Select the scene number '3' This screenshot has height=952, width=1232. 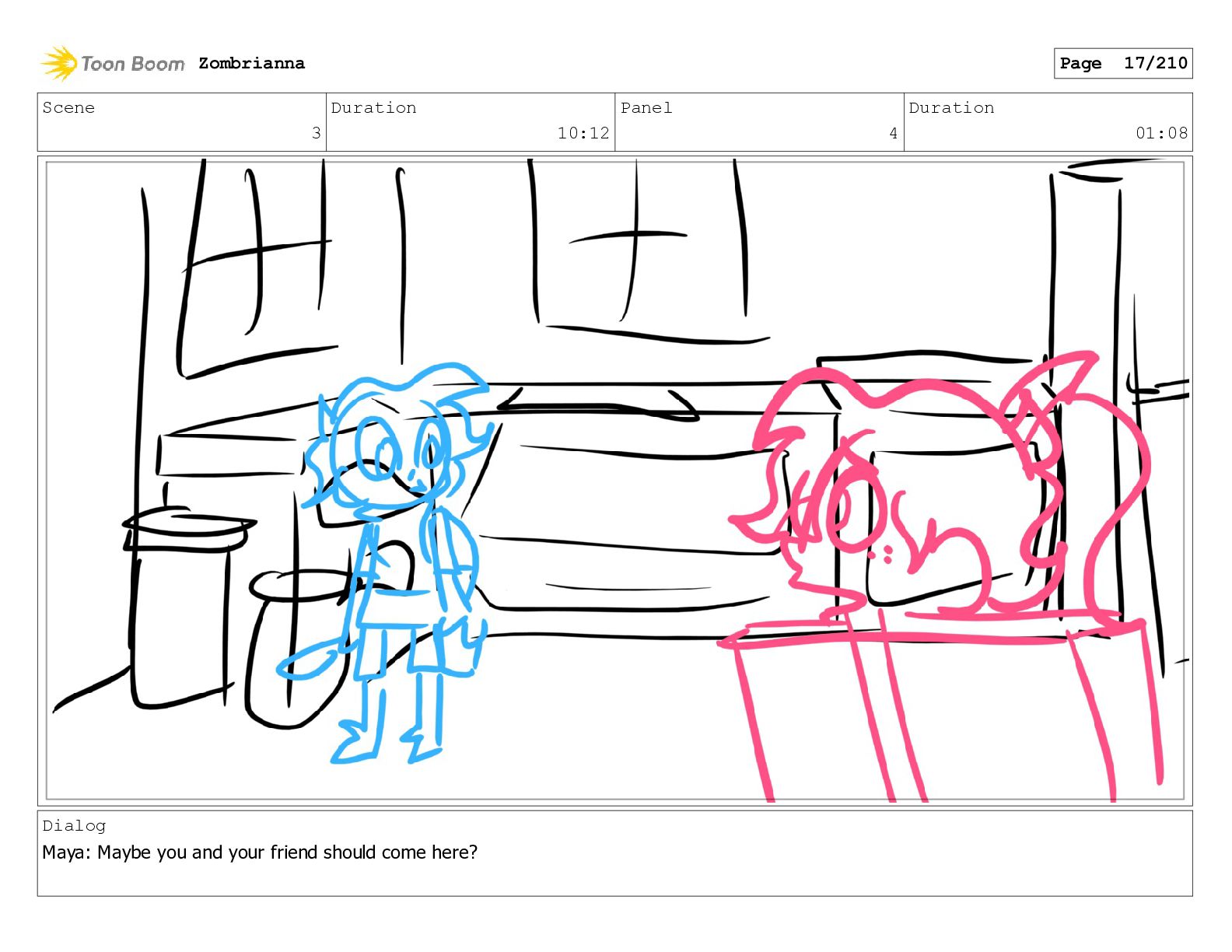tap(316, 133)
